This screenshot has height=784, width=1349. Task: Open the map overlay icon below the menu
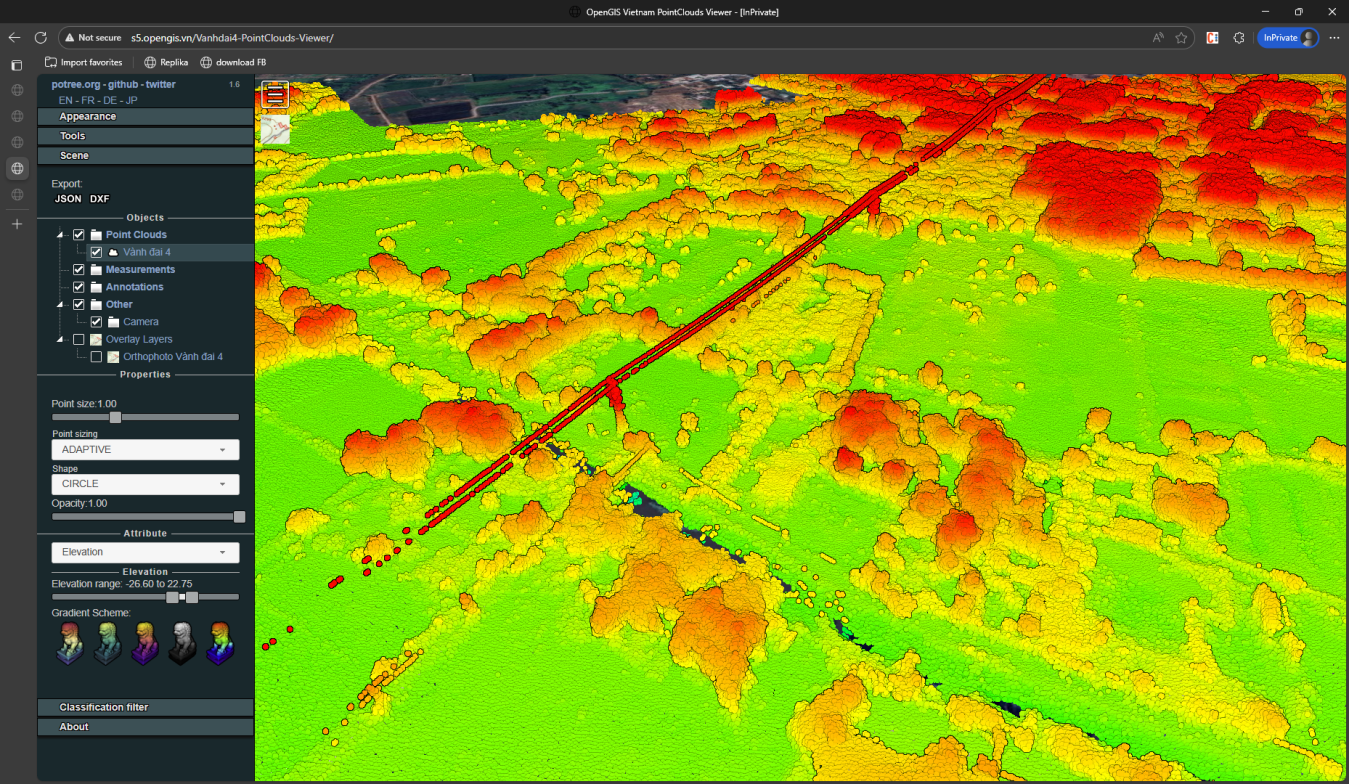[275, 130]
